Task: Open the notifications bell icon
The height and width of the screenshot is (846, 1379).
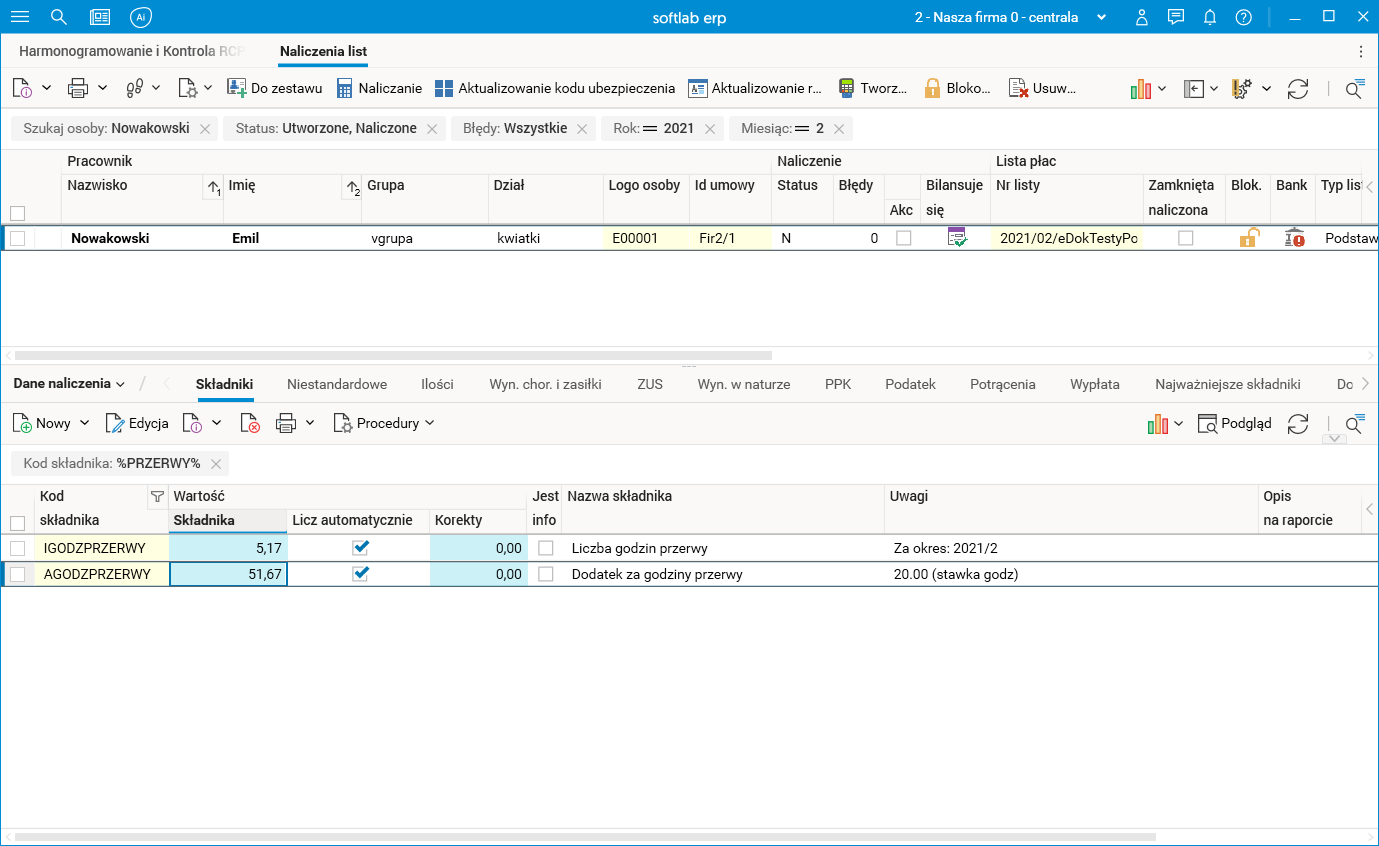Action: (1210, 17)
